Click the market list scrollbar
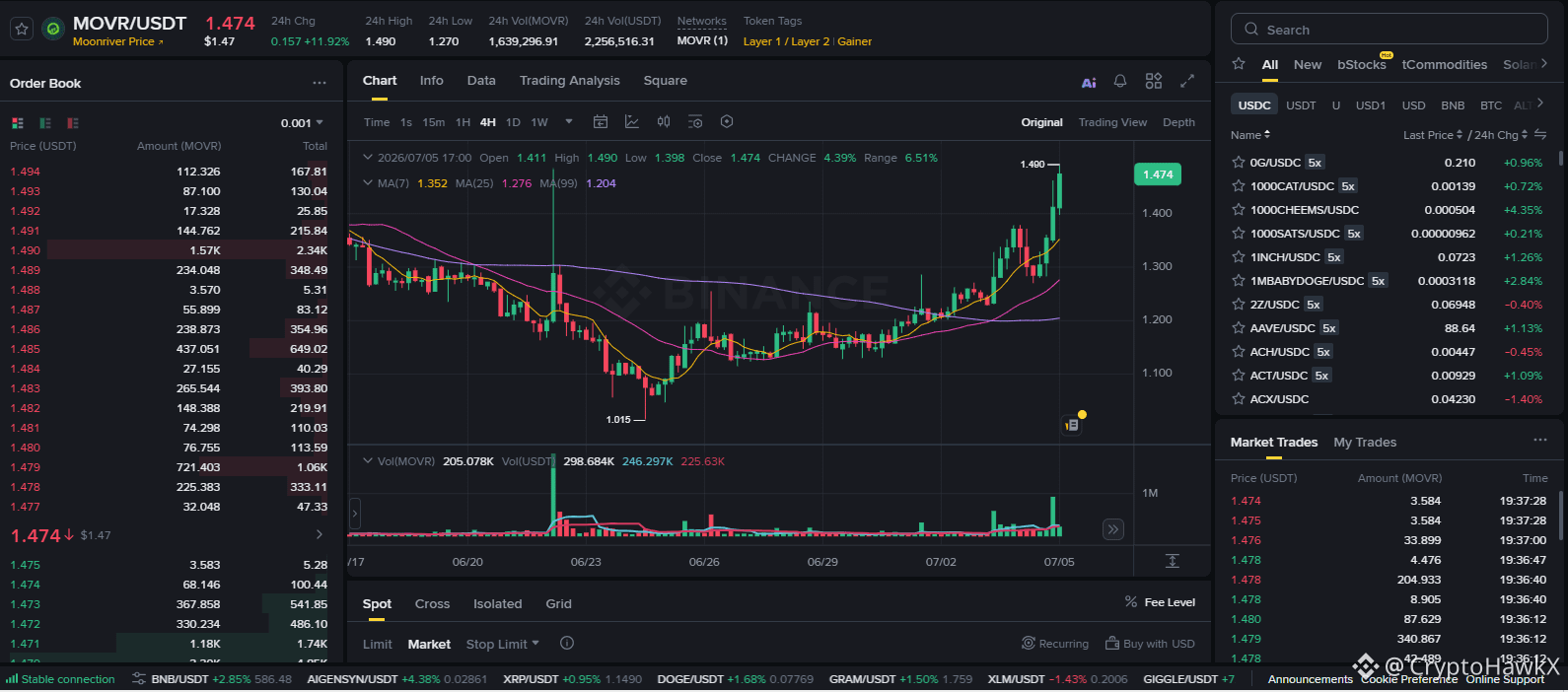This screenshot has width=1568, height=692. pyautogui.click(x=1560, y=158)
